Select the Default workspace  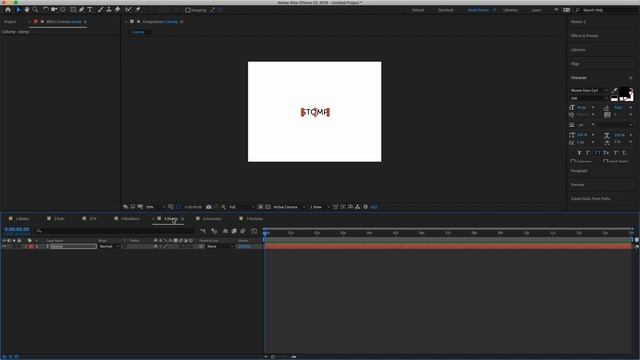[418, 10]
